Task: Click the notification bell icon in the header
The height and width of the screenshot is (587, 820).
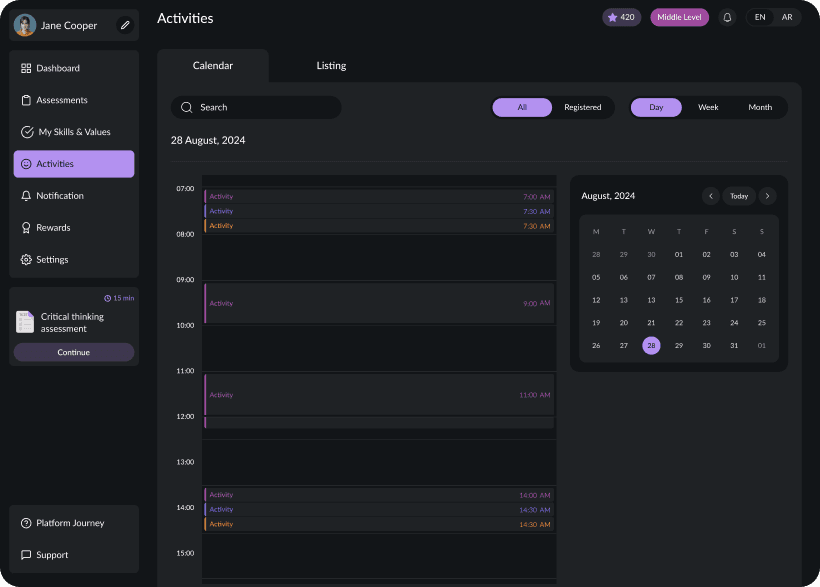Action: [727, 17]
